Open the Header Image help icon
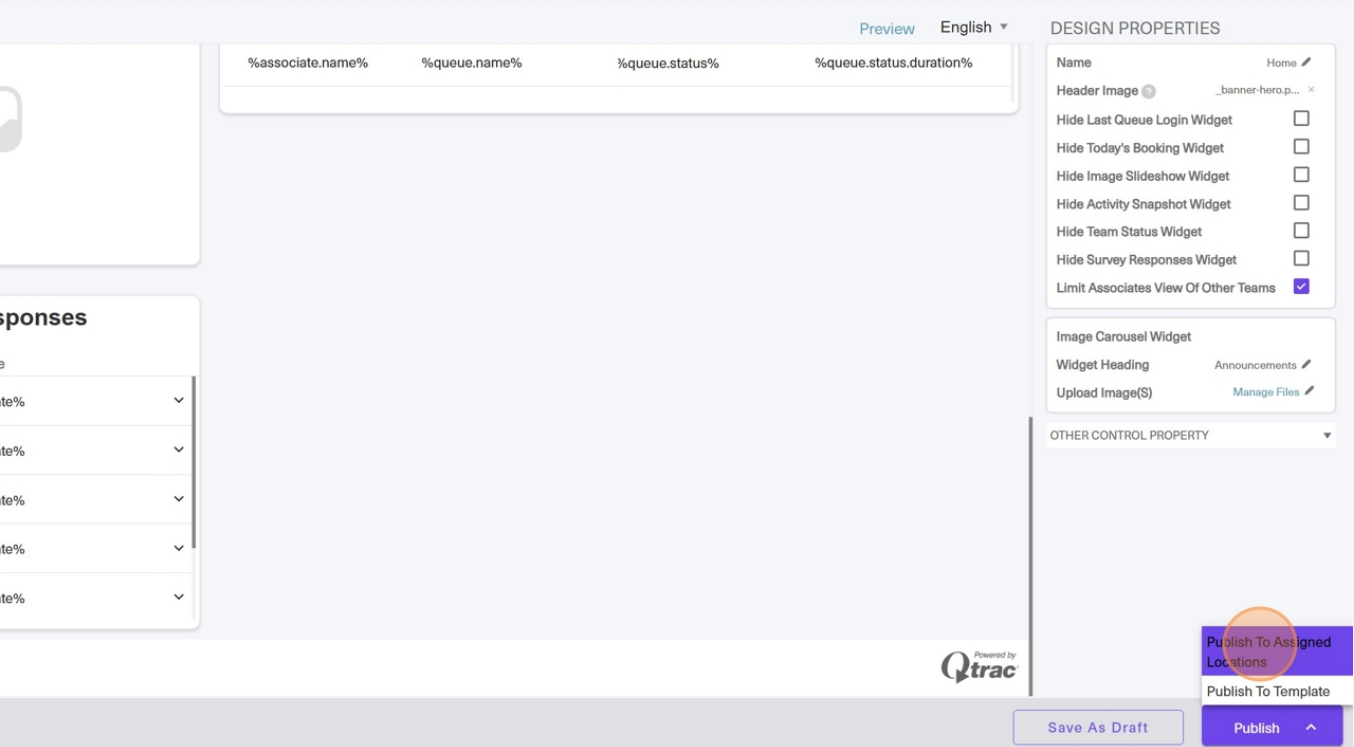The height and width of the screenshot is (747, 1354). pos(1149,91)
